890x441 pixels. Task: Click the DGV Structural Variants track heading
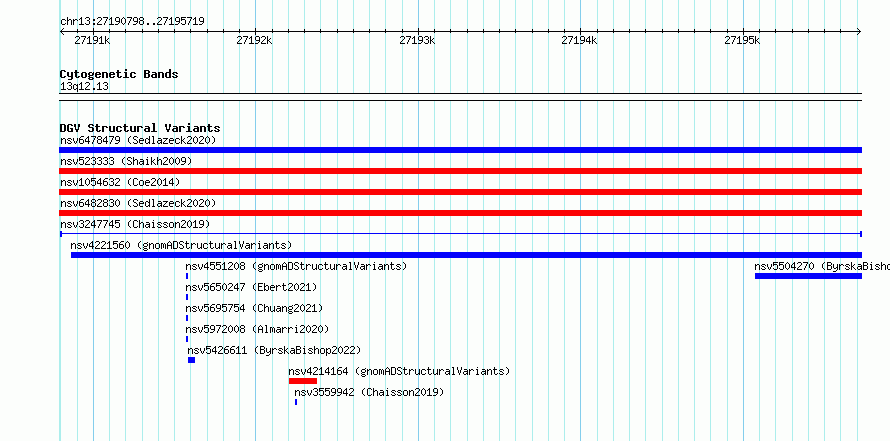click(x=140, y=128)
